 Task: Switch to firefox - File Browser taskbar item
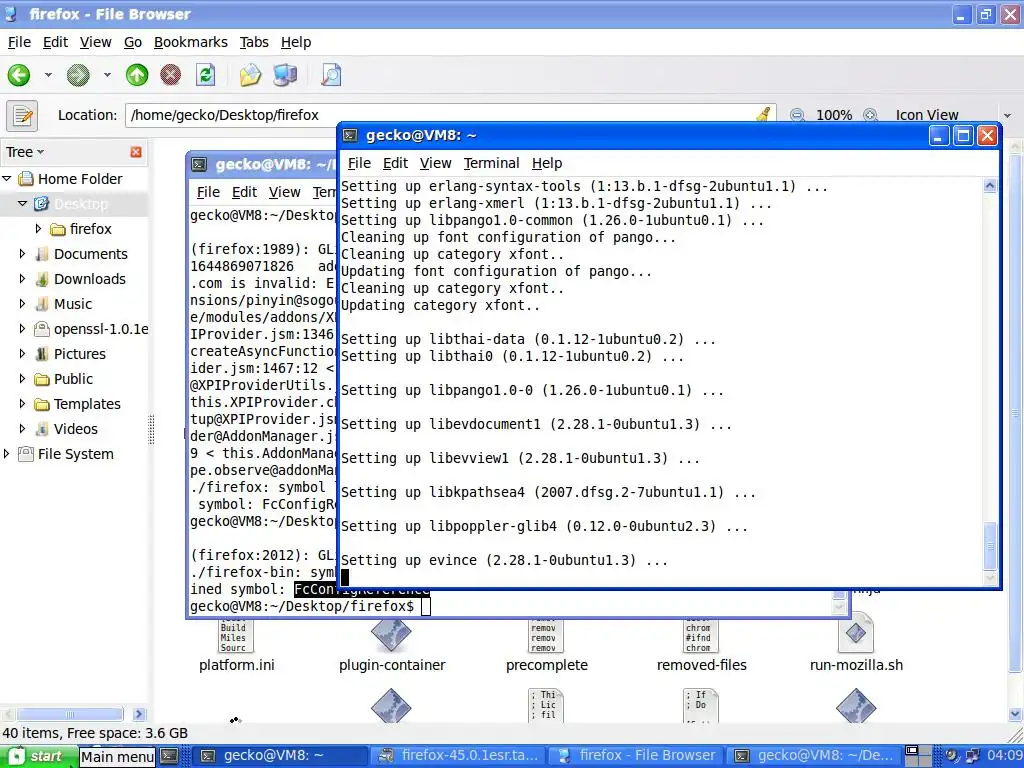[x=636, y=756]
